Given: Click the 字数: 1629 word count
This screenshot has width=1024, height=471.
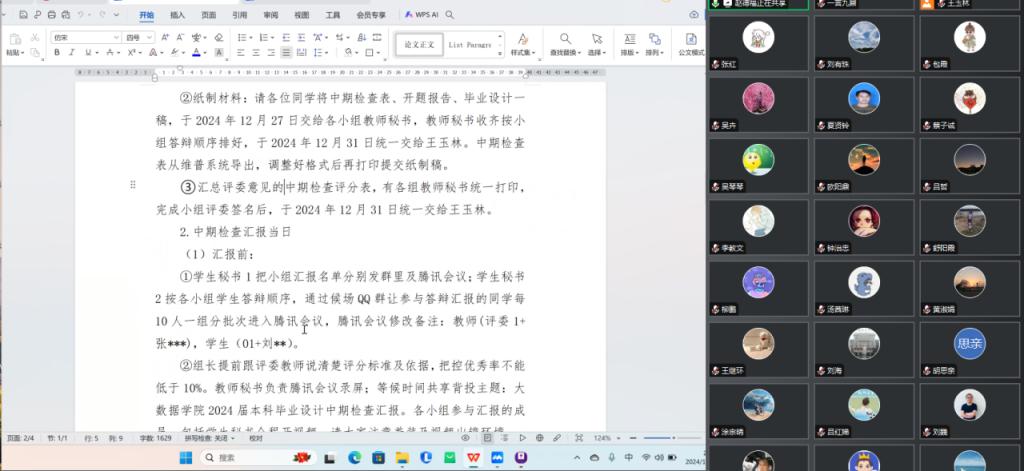Looking at the screenshot, I should [x=150, y=438].
